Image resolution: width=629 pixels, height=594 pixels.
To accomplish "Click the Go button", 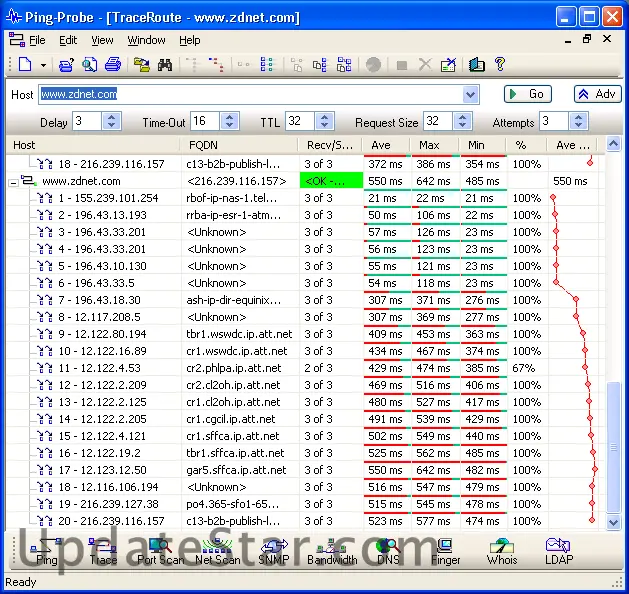I will coord(527,94).
